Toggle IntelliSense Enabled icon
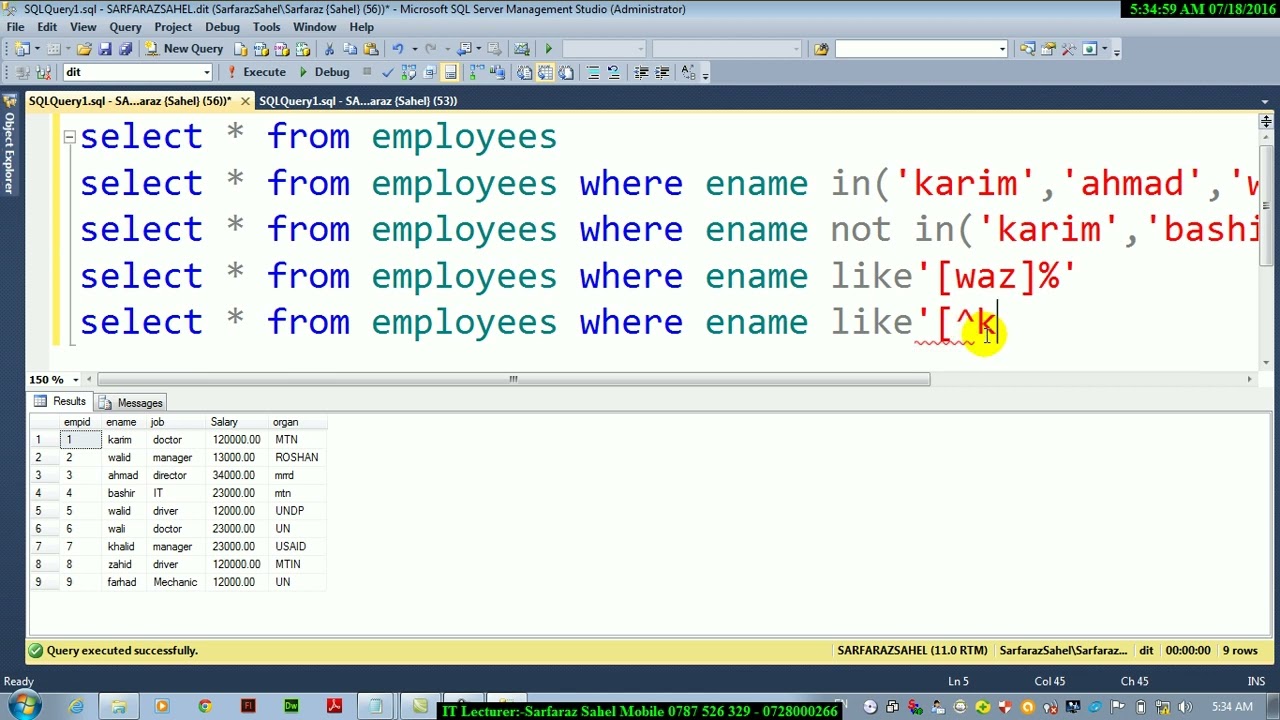Screen dimensions: 1280x720 [450, 72]
